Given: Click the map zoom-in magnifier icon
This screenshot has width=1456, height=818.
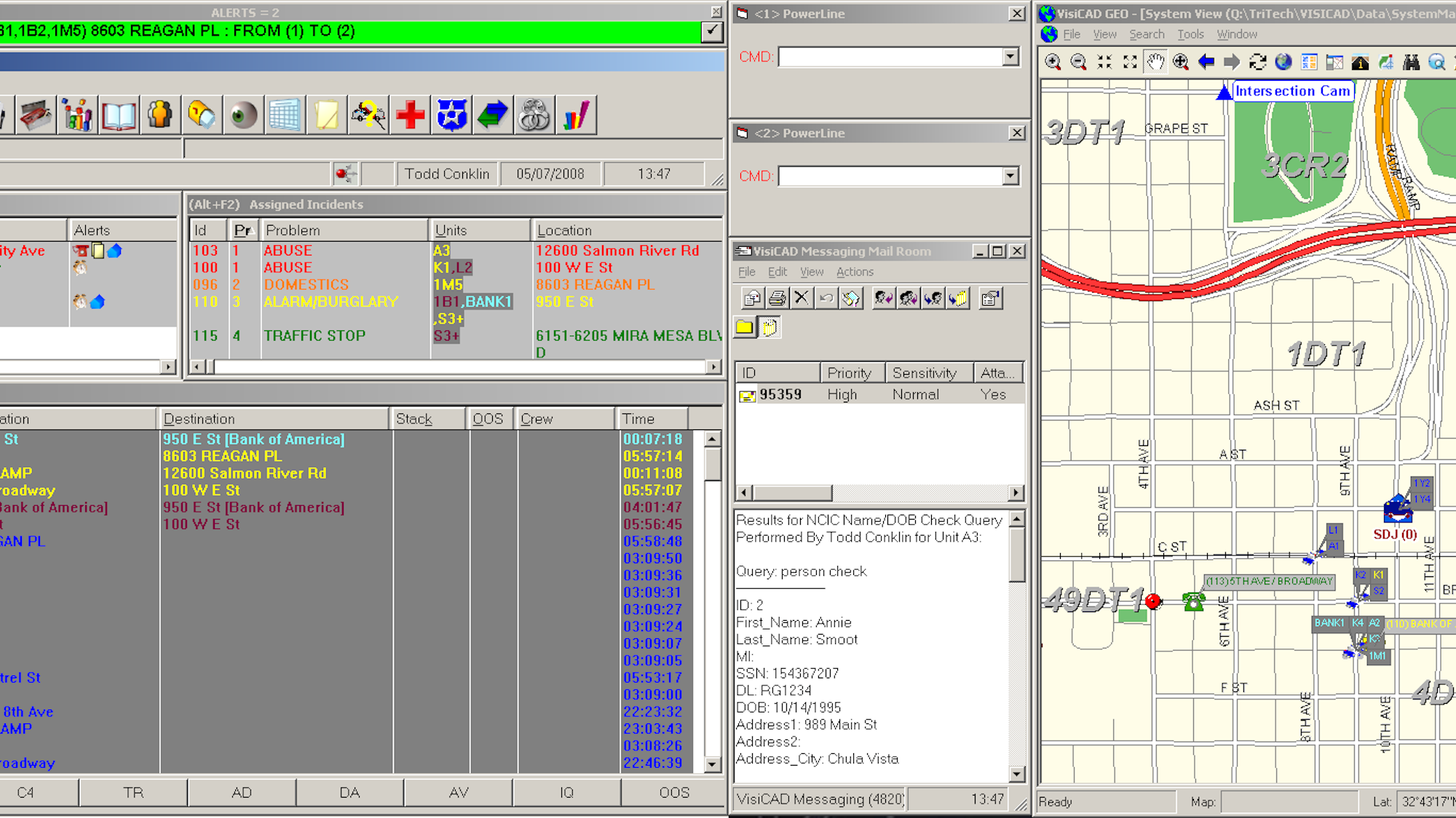Looking at the screenshot, I should point(1053,63).
